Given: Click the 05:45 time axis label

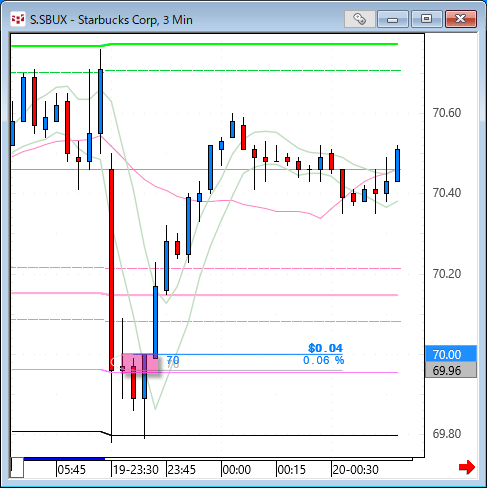Looking at the screenshot, I should pyautogui.click(x=71, y=470).
